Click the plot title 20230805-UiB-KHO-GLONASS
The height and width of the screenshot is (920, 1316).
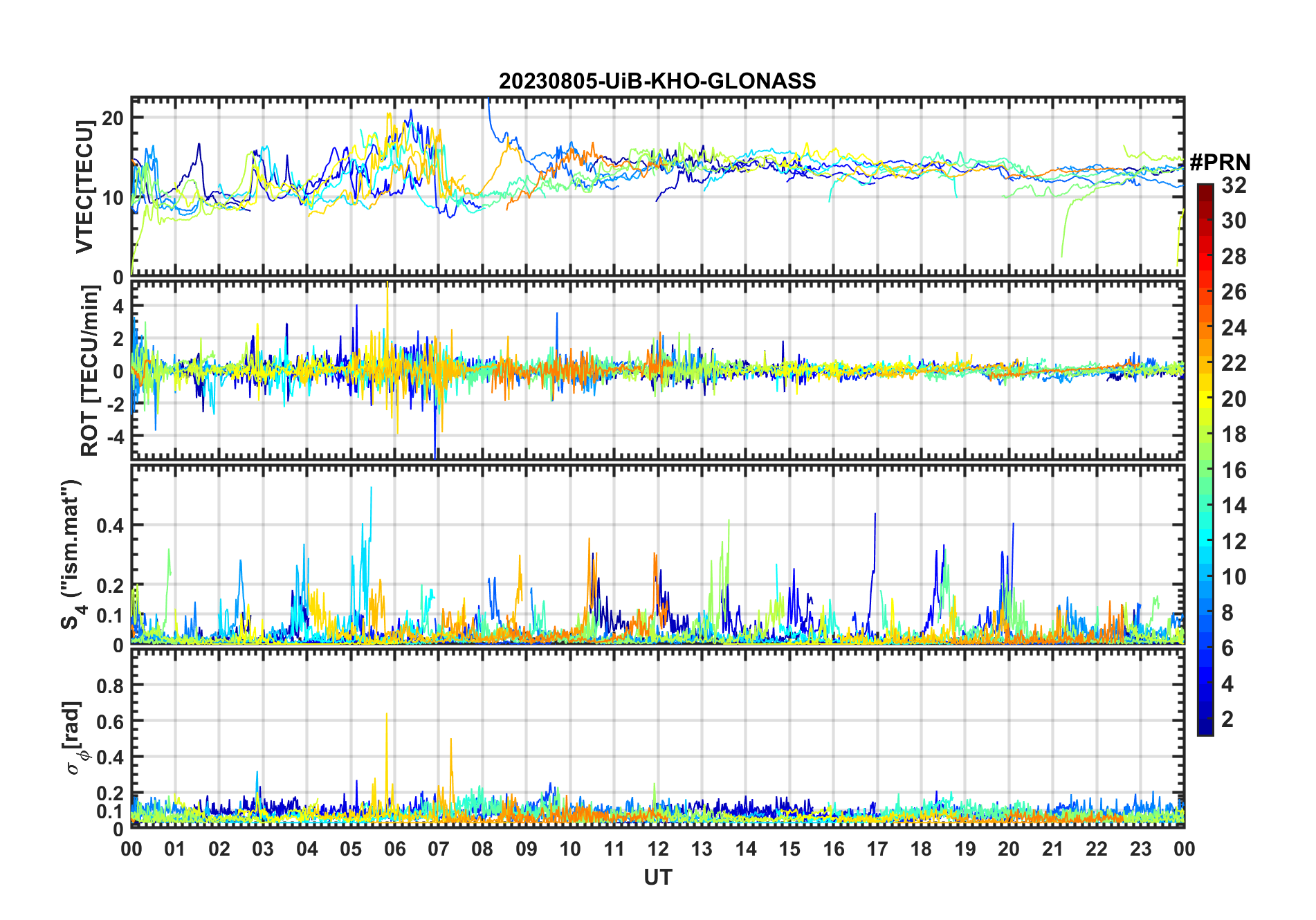point(657,81)
